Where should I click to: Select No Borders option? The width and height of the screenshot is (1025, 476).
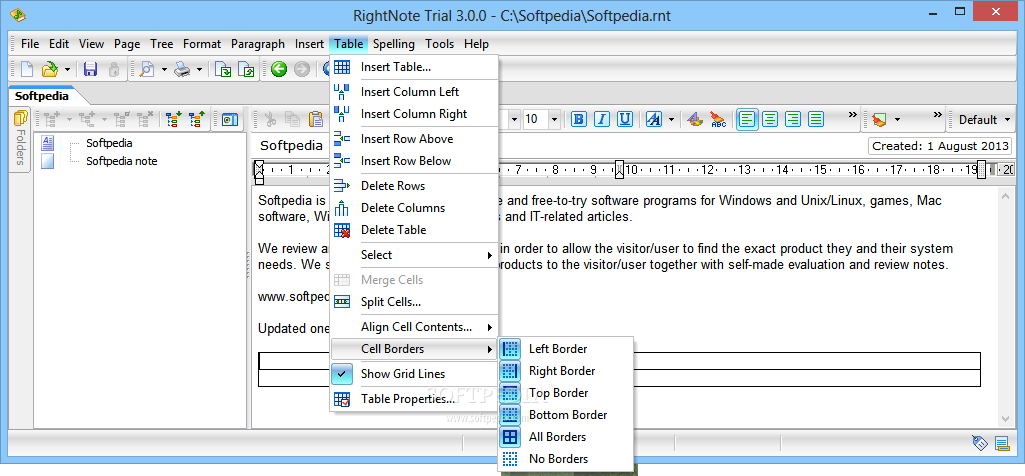click(566, 459)
